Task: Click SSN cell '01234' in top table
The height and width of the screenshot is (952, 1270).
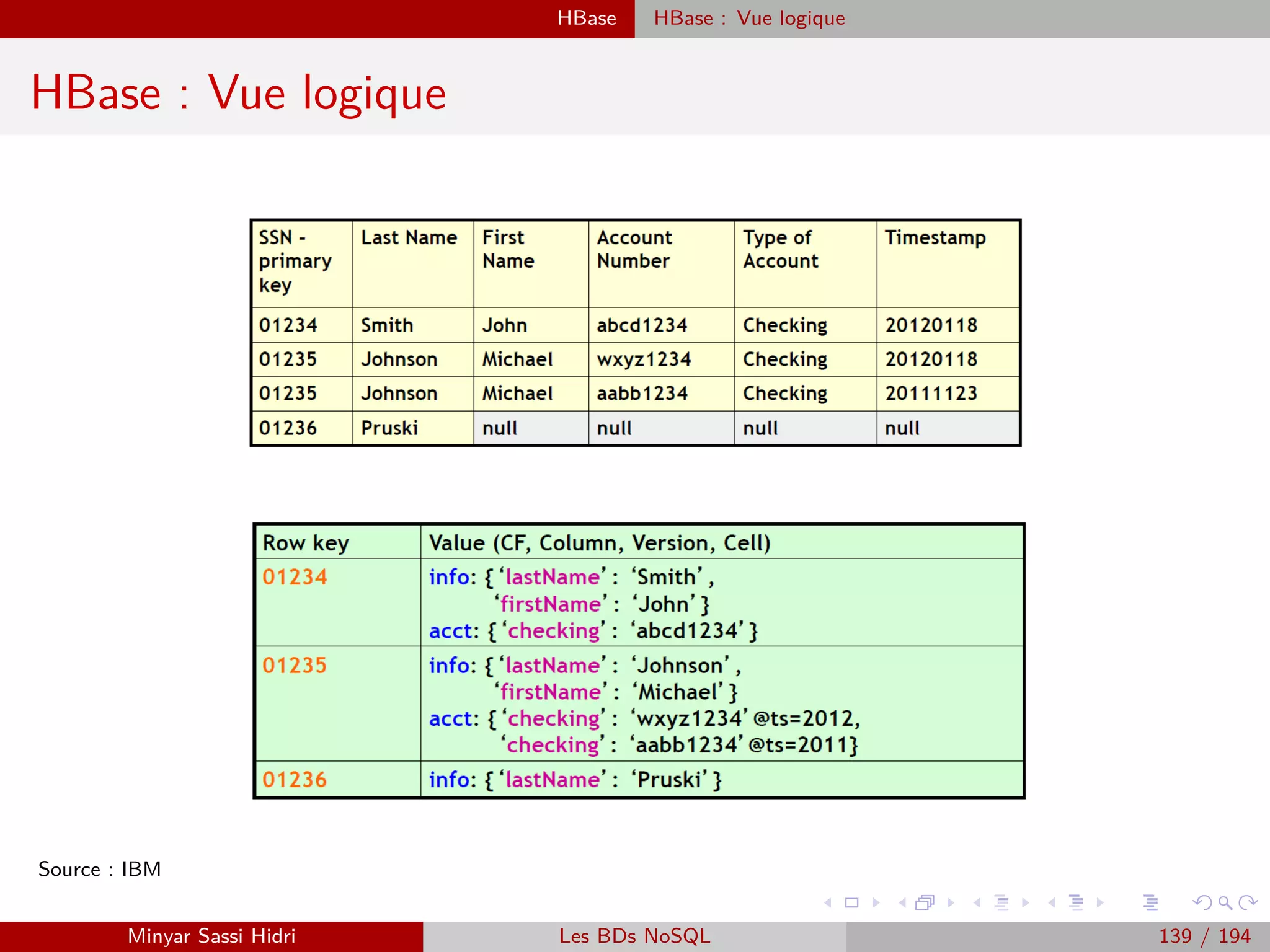Action: (x=303, y=325)
